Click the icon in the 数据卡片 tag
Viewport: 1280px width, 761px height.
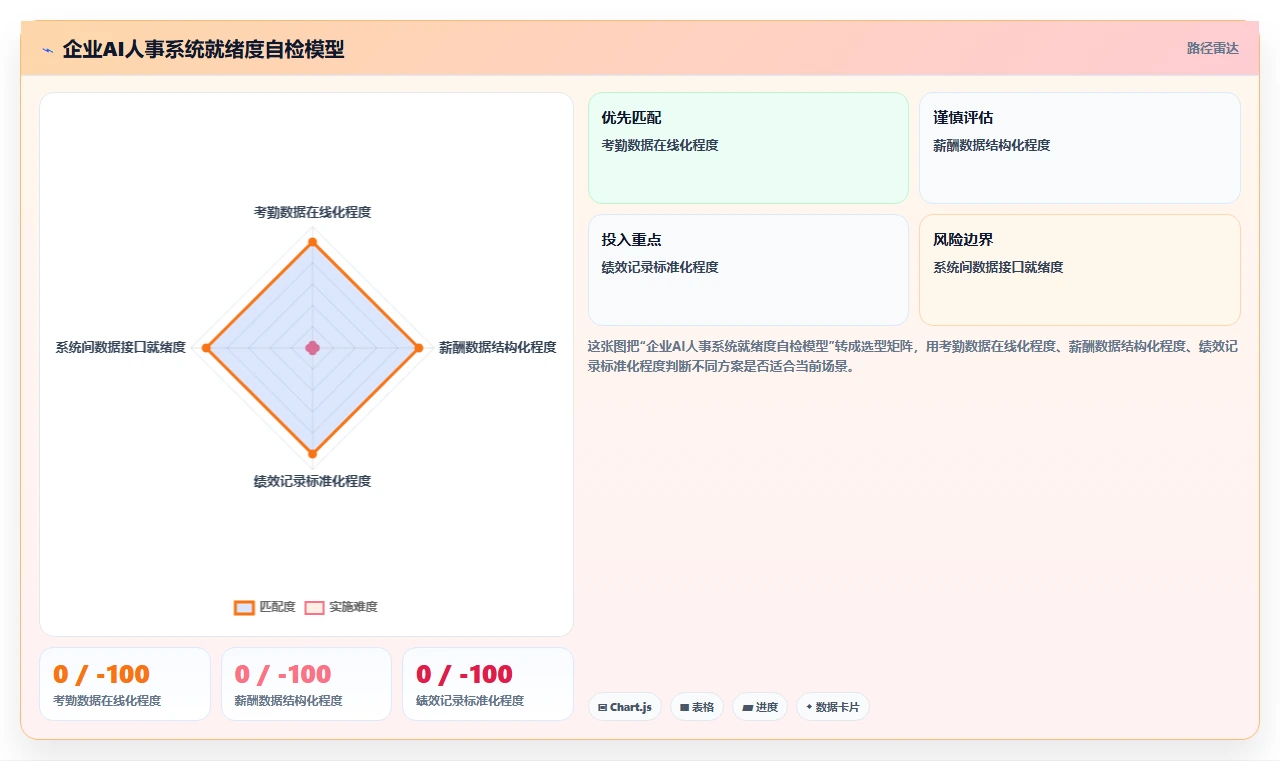(809, 707)
